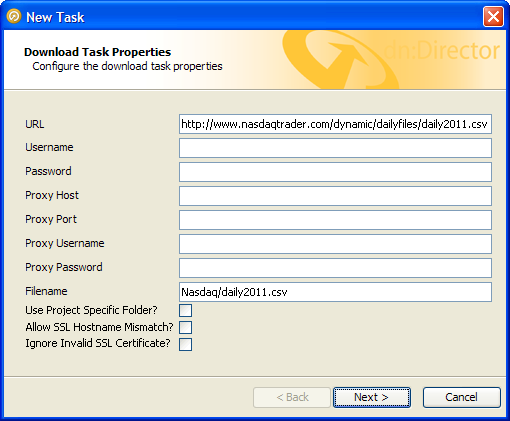
Task: Click the New Task title bar icon
Action: click(x=14, y=16)
